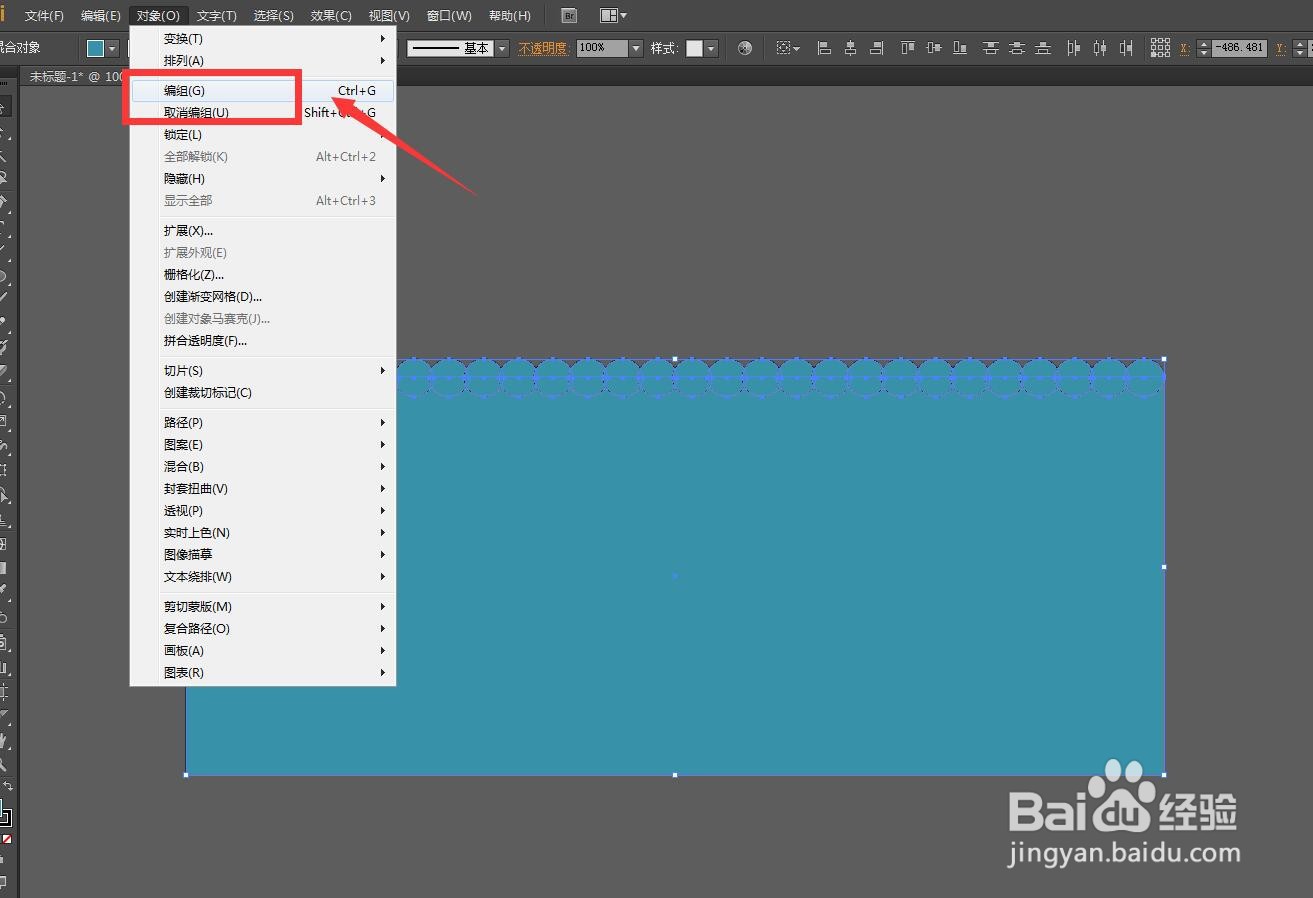
Task: Click the X coordinate field showing -486.481
Action: click(x=1239, y=48)
